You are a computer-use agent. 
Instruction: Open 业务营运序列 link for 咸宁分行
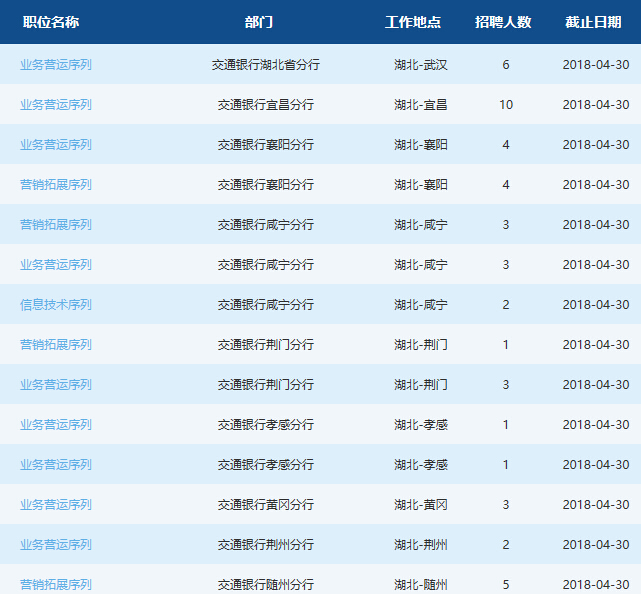tap(56, 265)
